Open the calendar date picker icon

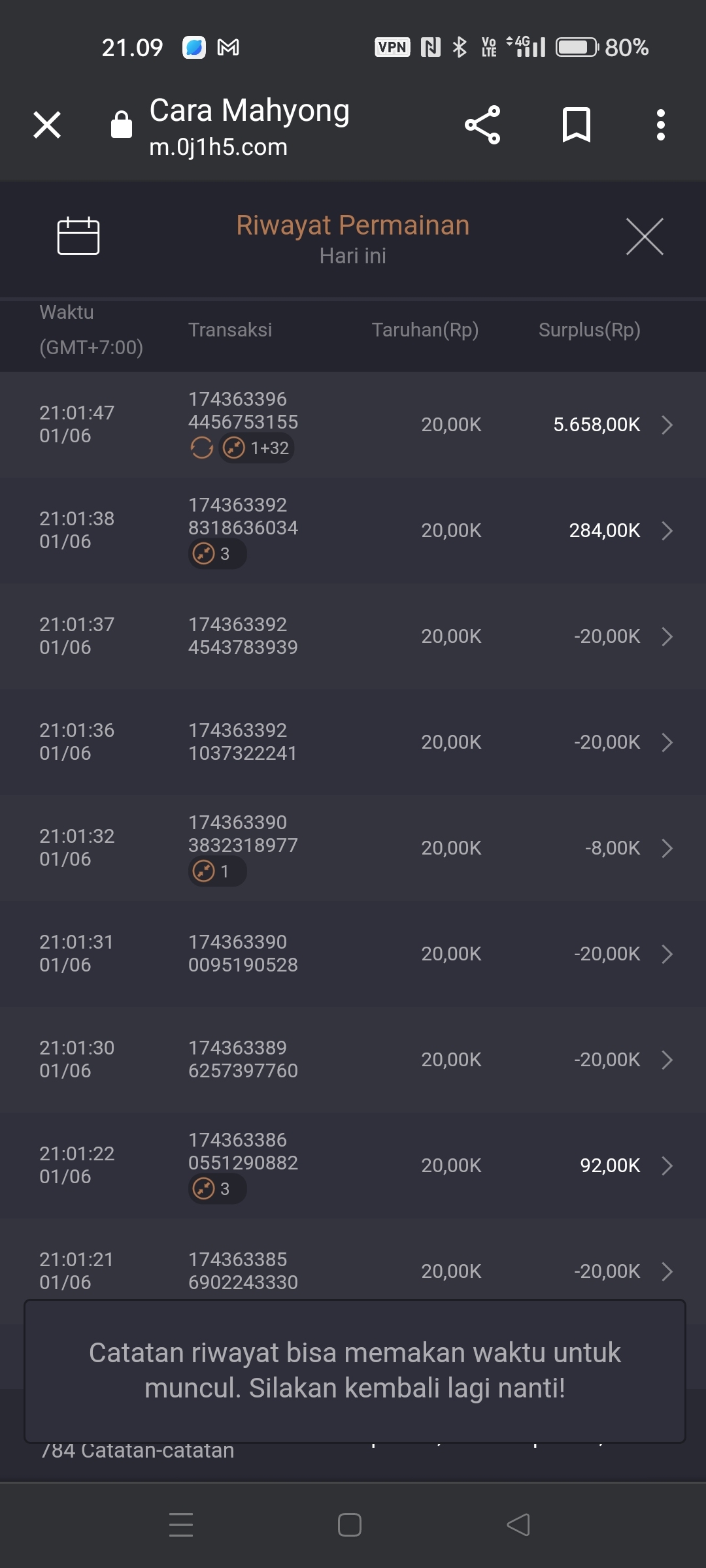pyautogui.click(x=78, y=236)
